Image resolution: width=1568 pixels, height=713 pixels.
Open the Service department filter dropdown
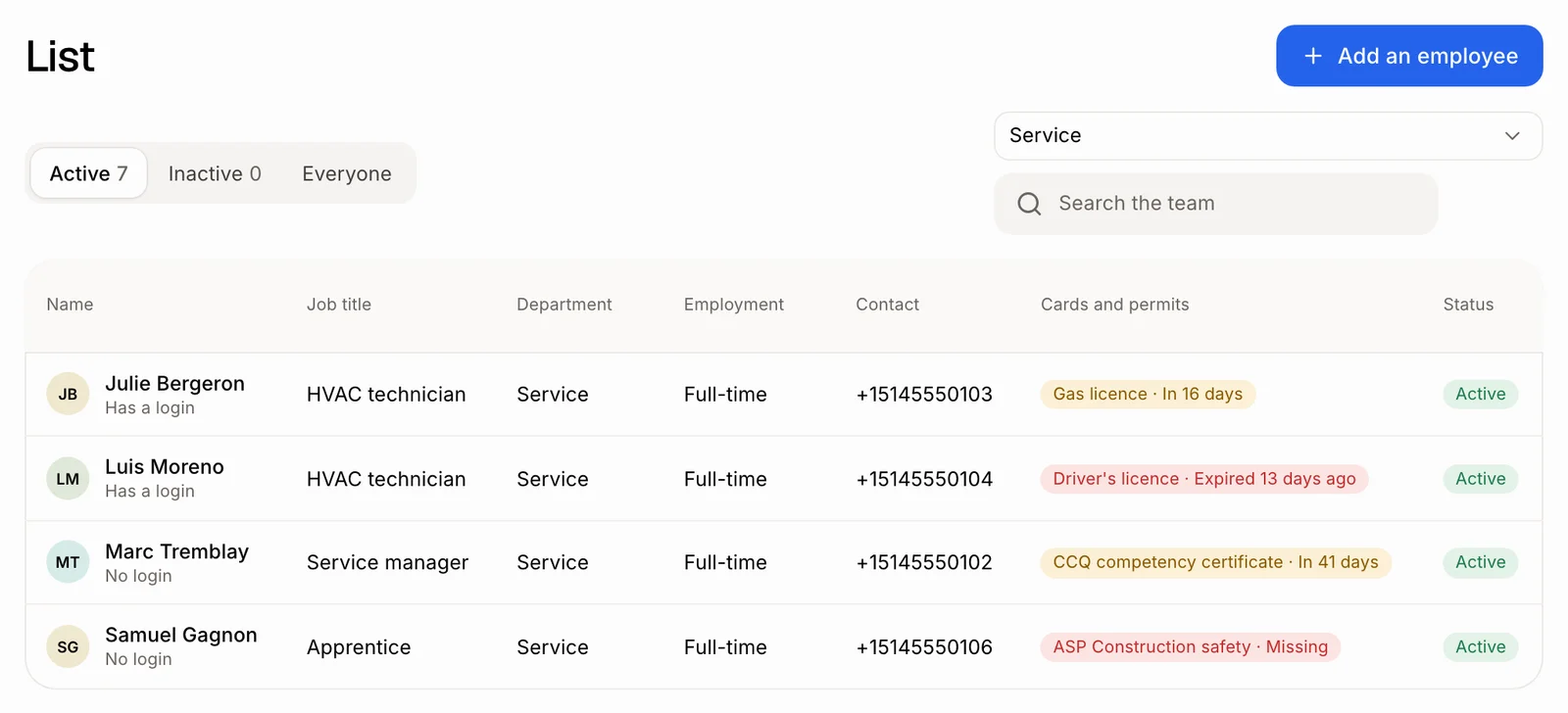1268,135
